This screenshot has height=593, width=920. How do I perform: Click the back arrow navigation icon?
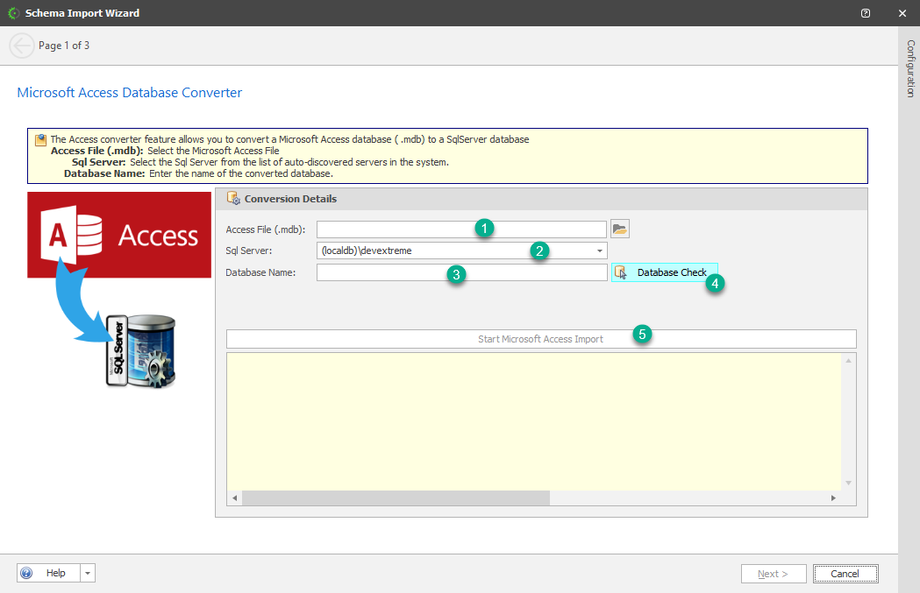tap(22, 46)
